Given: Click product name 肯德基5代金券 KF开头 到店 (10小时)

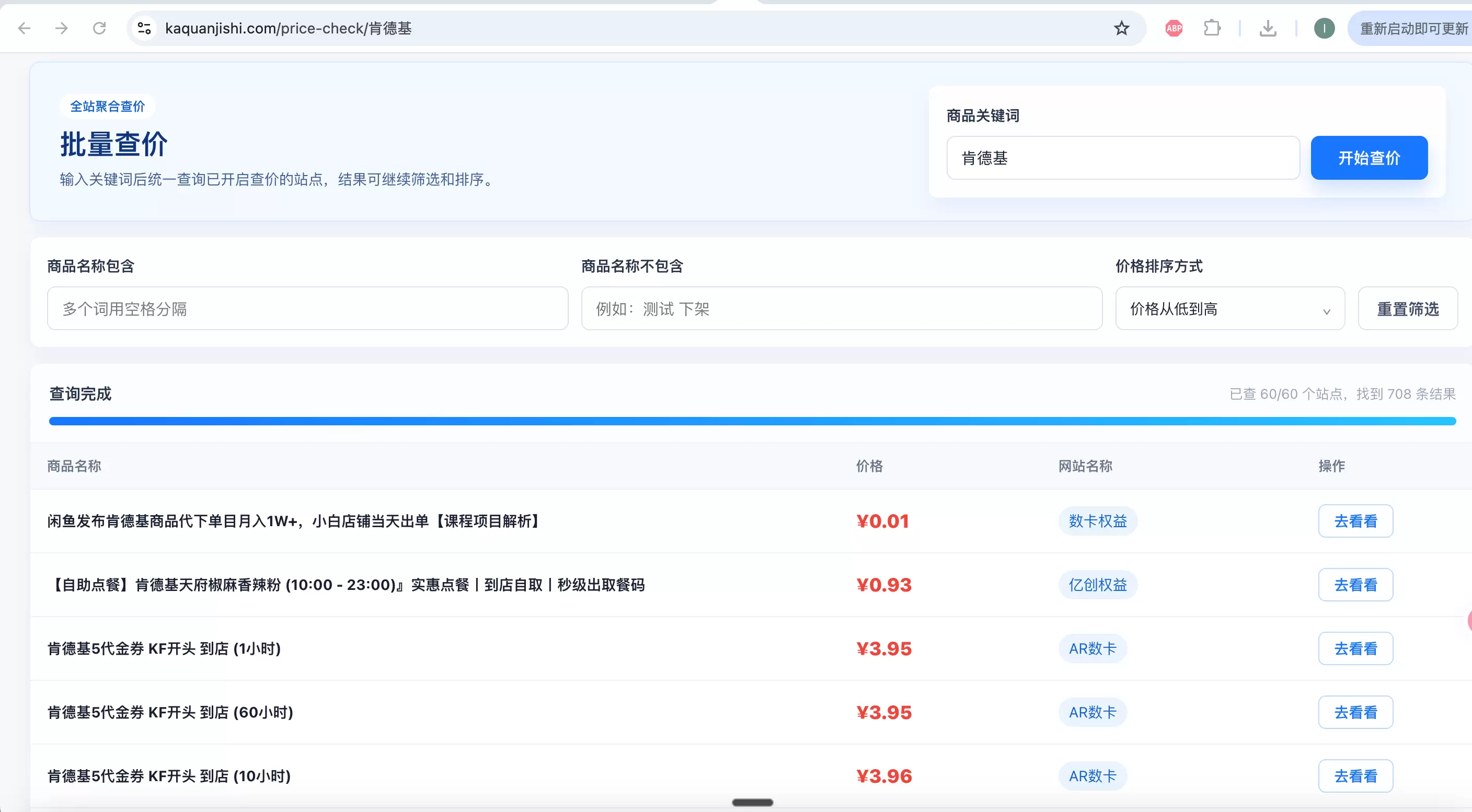Looking at the screenshot, I should point(169,776).
